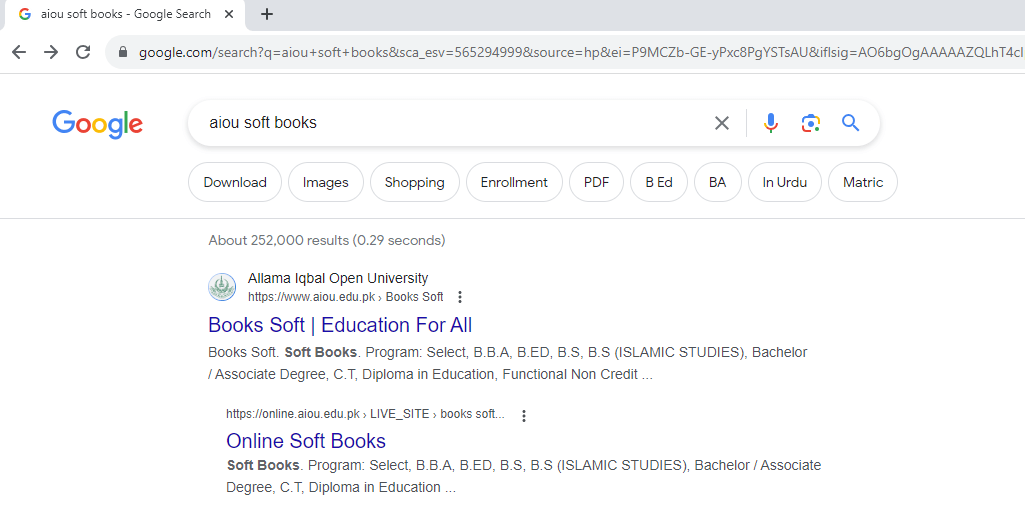Screen dimensions: 1025x523
Task: Click the About 252,000 results text
Action: 327,240
